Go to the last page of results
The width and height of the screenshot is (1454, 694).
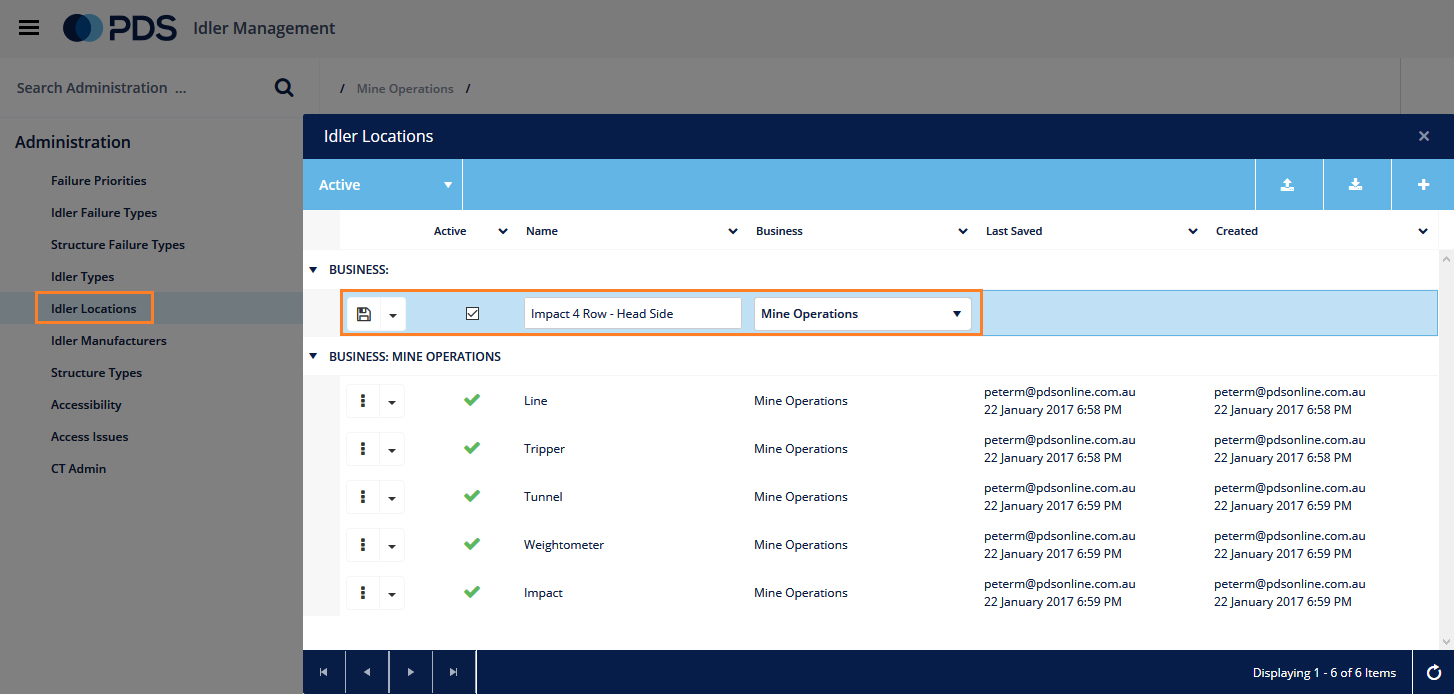[454, 672]
